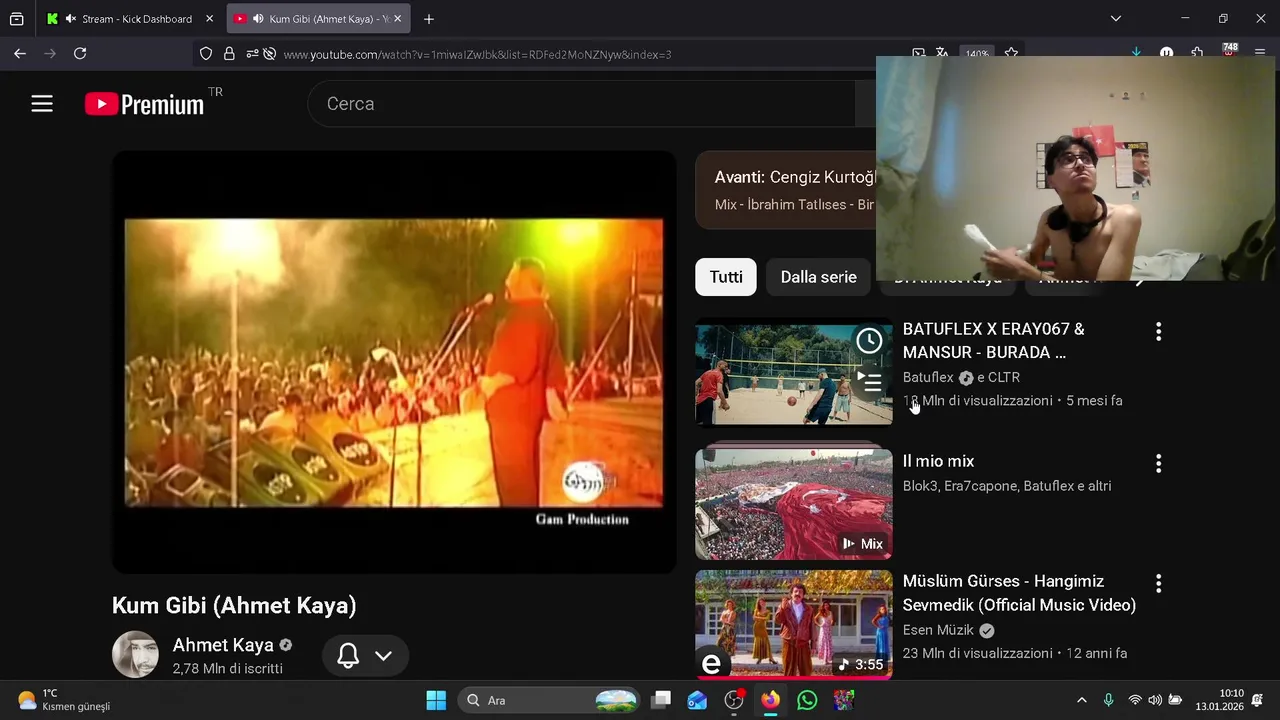The width and height of the screenshot is (1280, 720).
Task: Open Firefox application menu
Action: click(x=1259, y=54)
